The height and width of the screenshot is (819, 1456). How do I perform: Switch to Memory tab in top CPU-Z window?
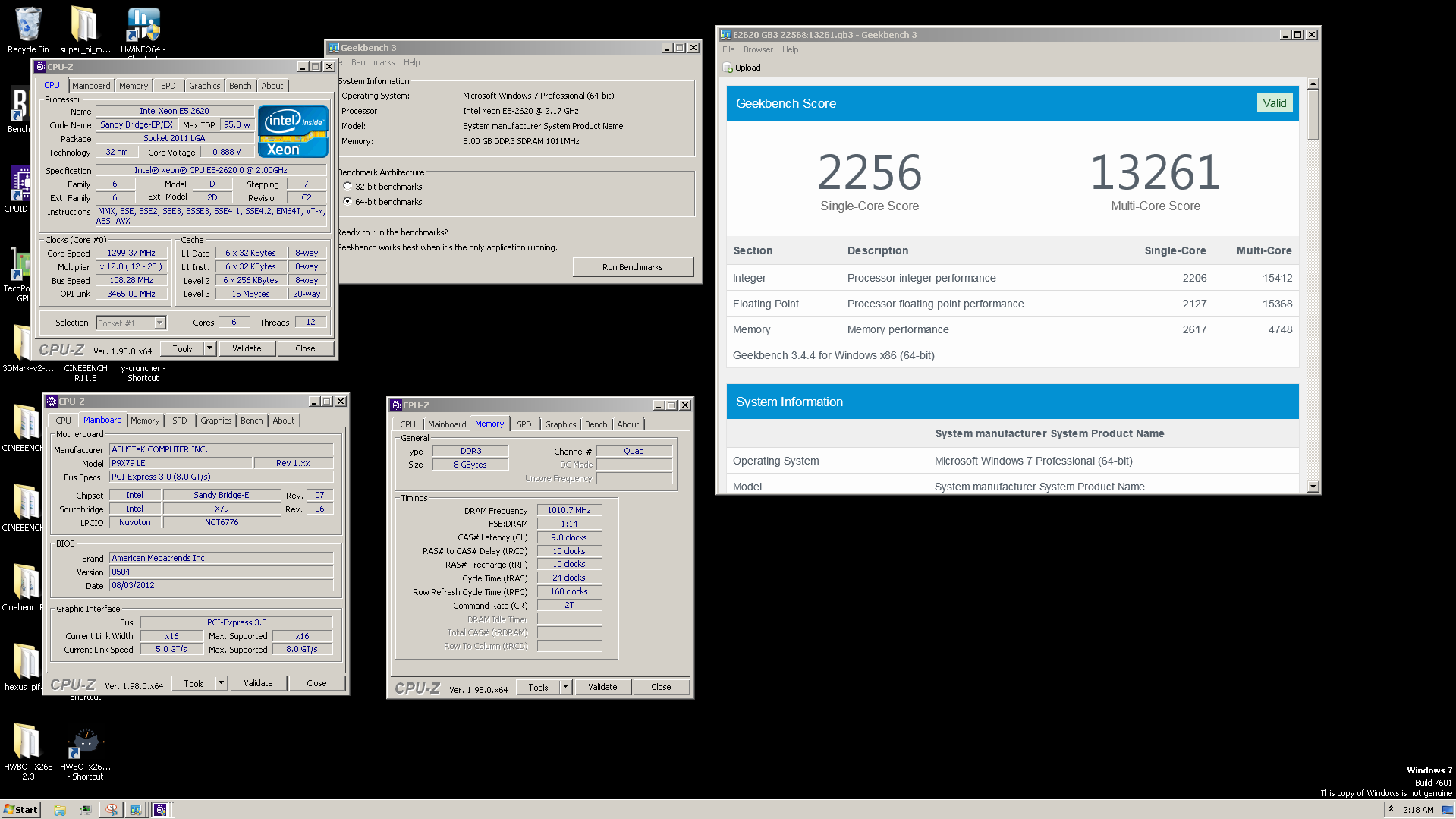click(134, 87)
